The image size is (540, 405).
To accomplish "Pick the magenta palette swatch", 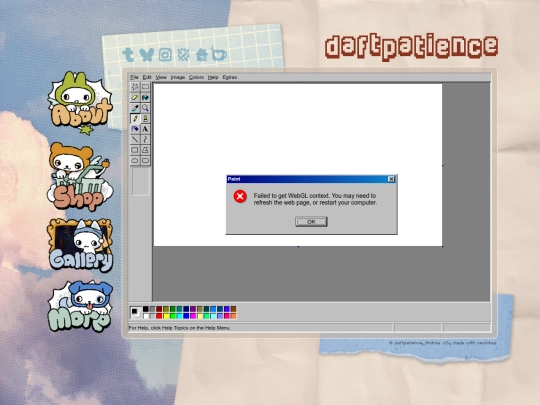I will click(x=193, y=316).
